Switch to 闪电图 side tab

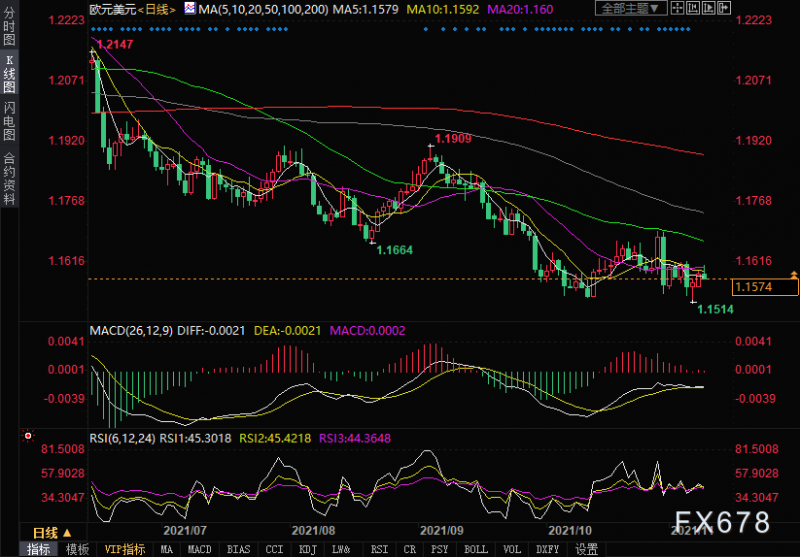pos(9,121)
